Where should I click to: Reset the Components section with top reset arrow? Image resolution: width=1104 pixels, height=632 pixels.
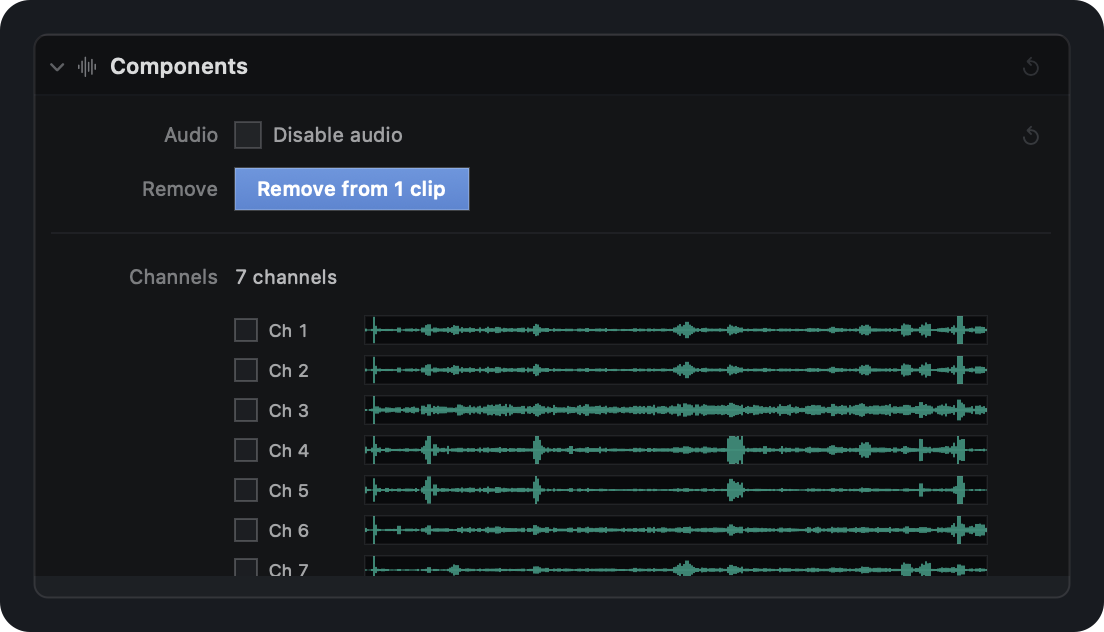coord(1030,67)
